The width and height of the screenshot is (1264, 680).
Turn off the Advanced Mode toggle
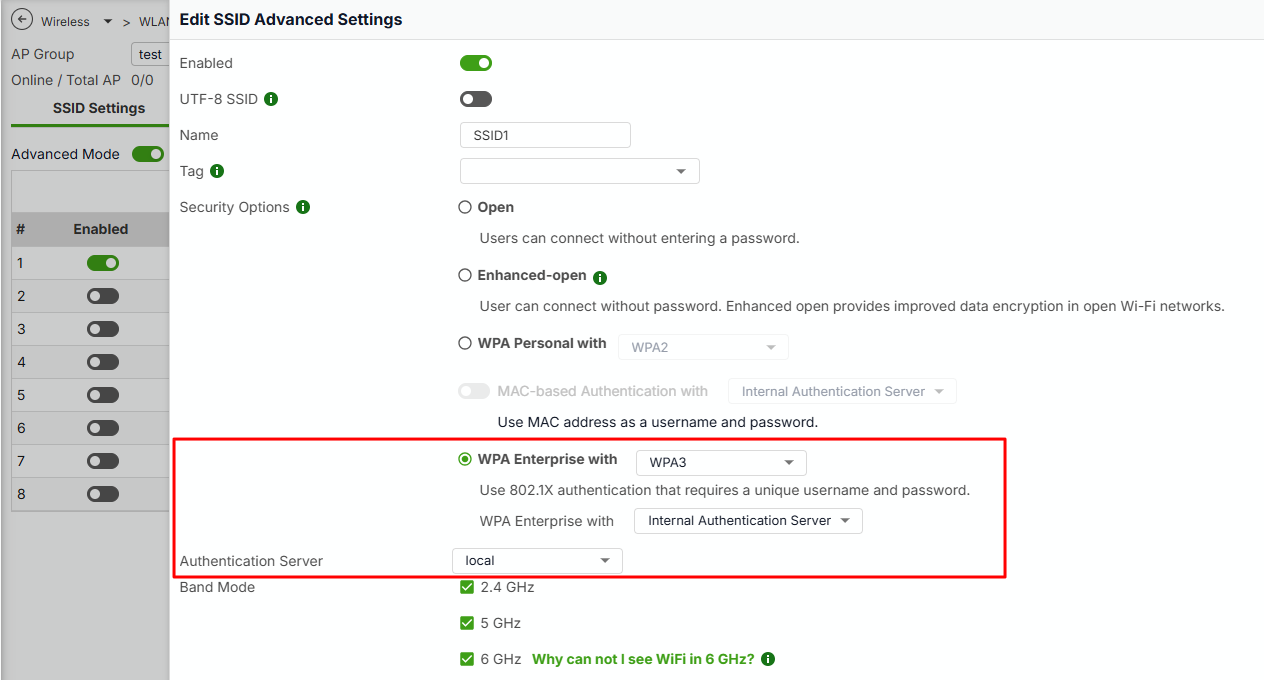[148, 154]
